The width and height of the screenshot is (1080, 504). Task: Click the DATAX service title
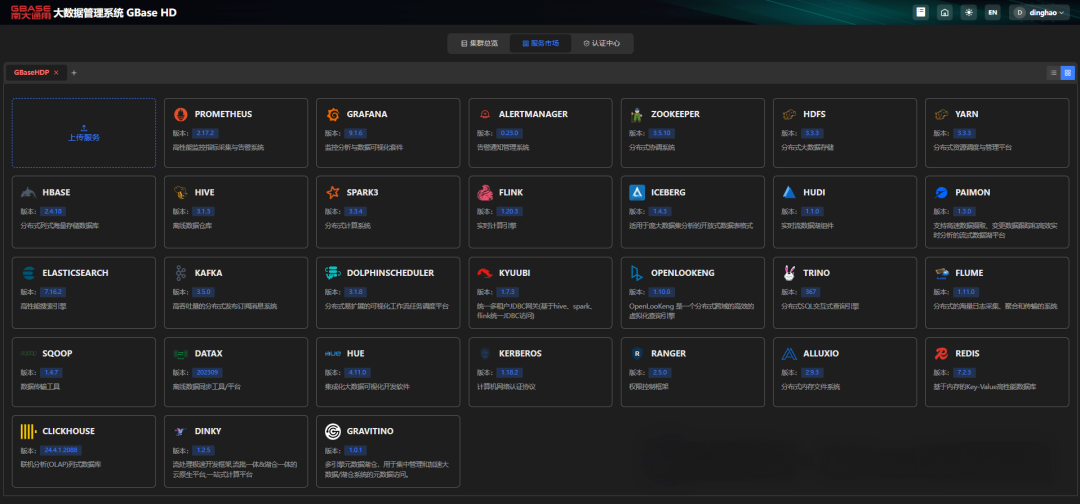209,353
